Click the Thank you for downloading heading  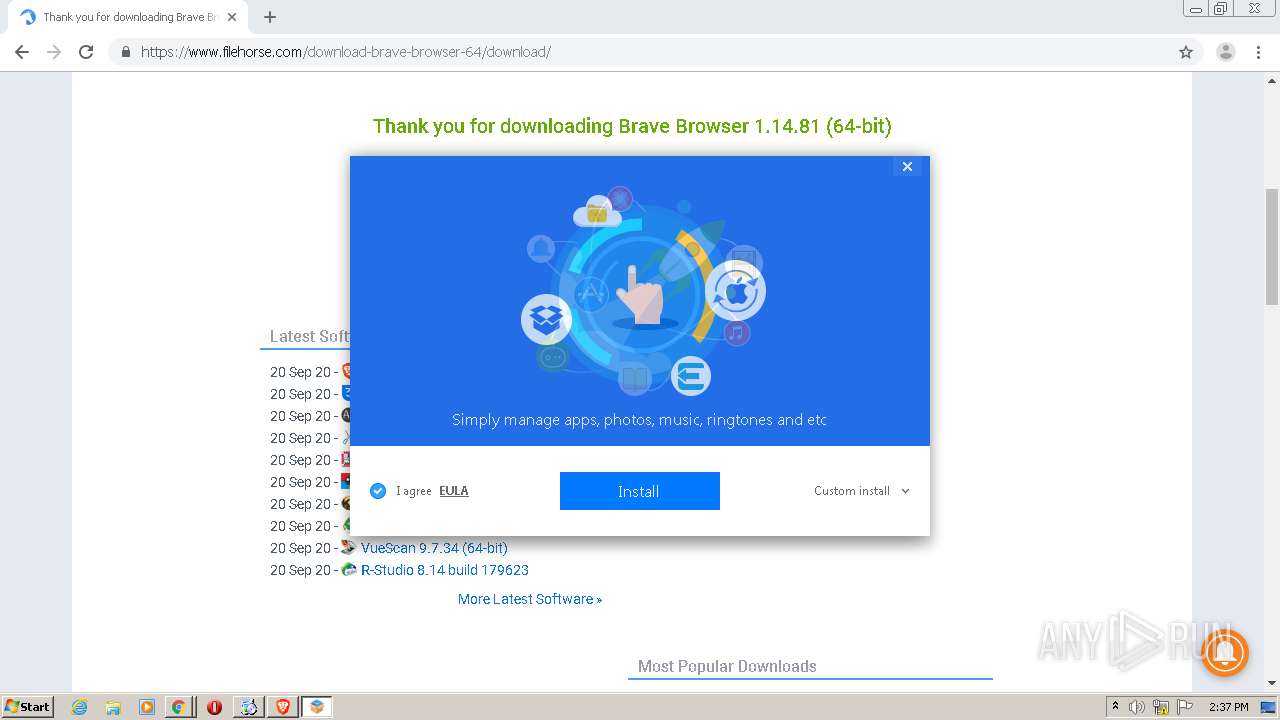pos(632,126)
